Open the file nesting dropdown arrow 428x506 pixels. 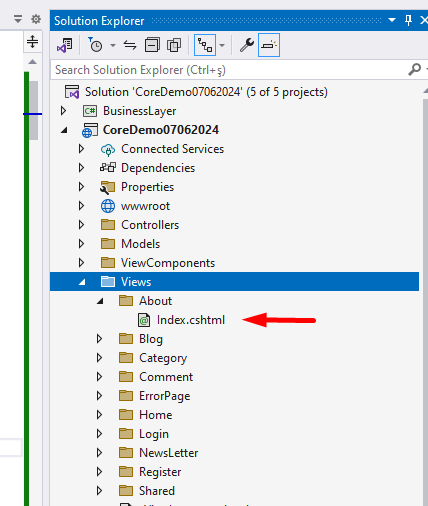pos(222,45)
